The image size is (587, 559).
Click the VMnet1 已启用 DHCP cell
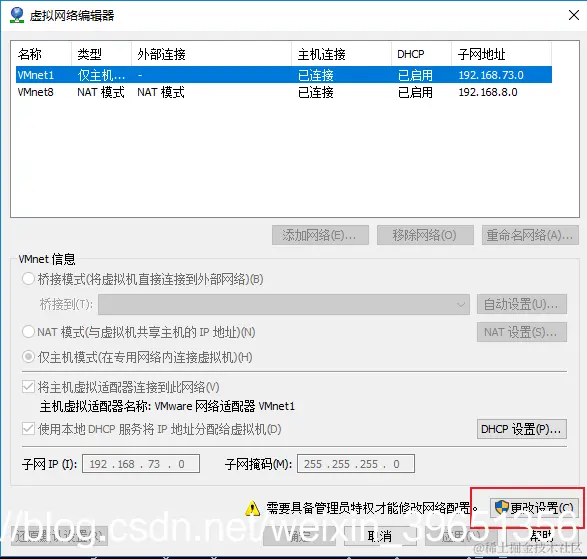pyautogui.click(x=415, y=75)
